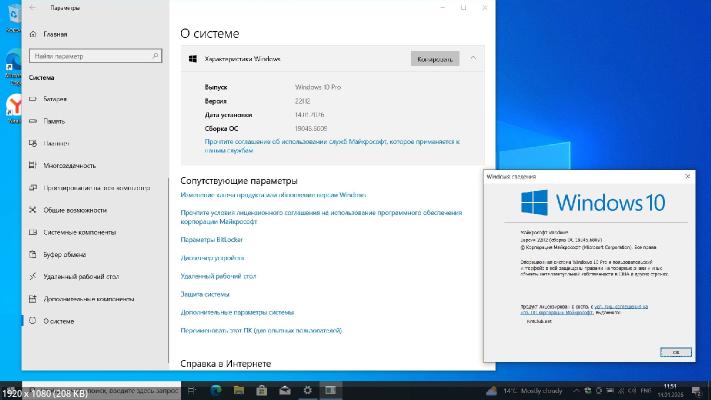Image resolution: width=711 pixels, height=400 pixels.
Task: Open Общие возможности in the sidebar
Action: point(74,210)
